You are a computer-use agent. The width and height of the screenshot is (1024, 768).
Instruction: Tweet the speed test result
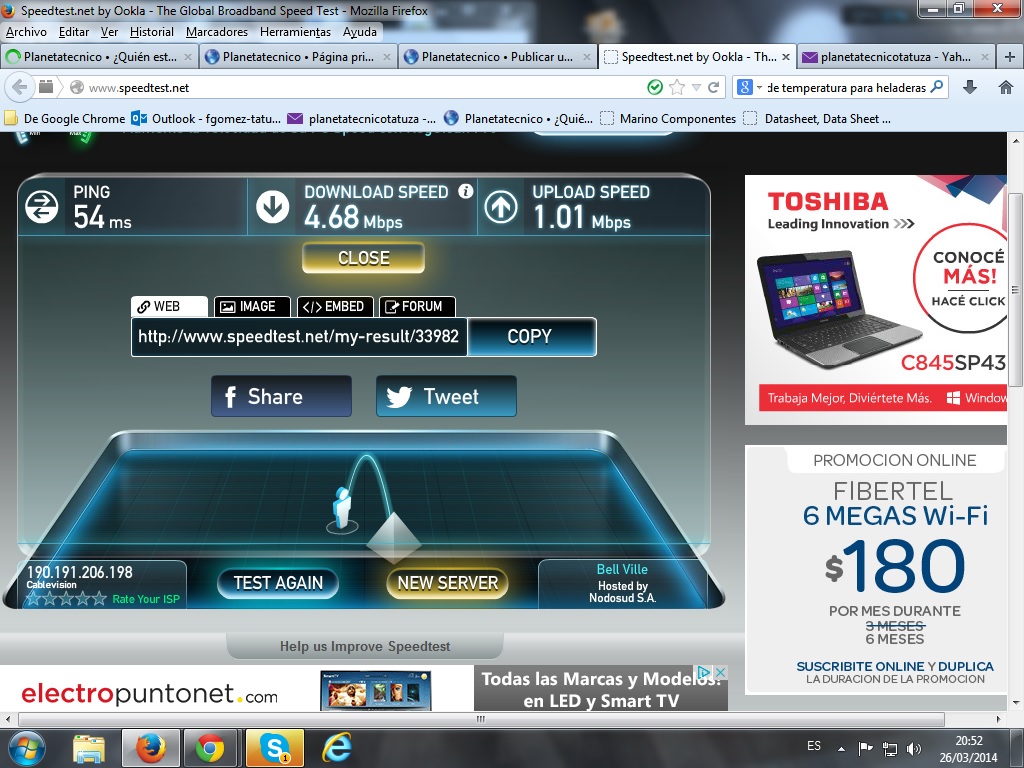coord(446,396)
